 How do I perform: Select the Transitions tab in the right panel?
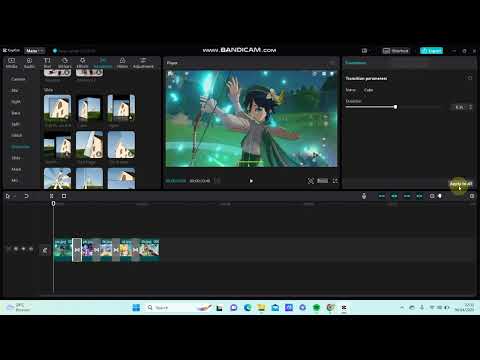(356, 63)
